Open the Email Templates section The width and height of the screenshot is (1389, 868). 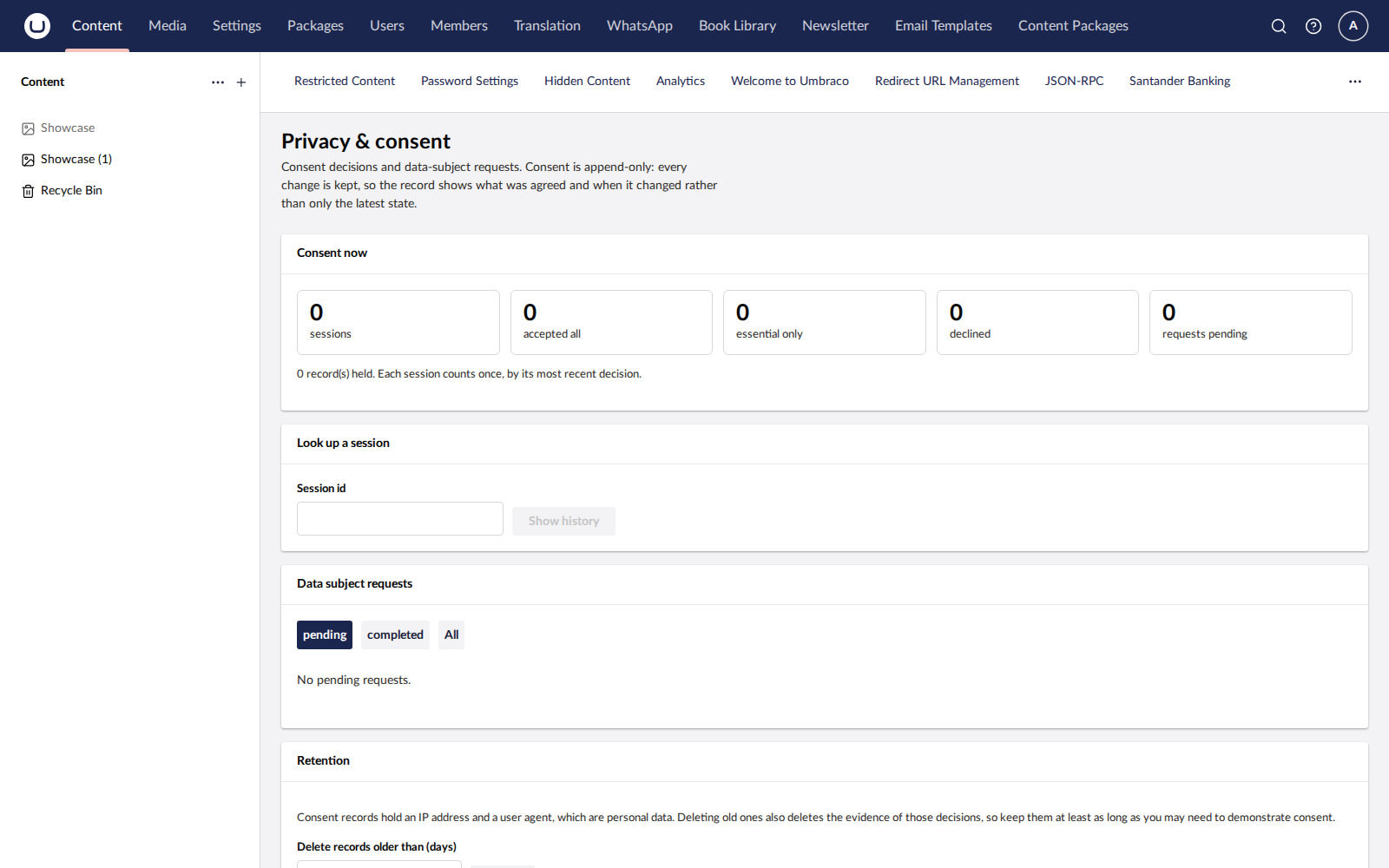944,26
